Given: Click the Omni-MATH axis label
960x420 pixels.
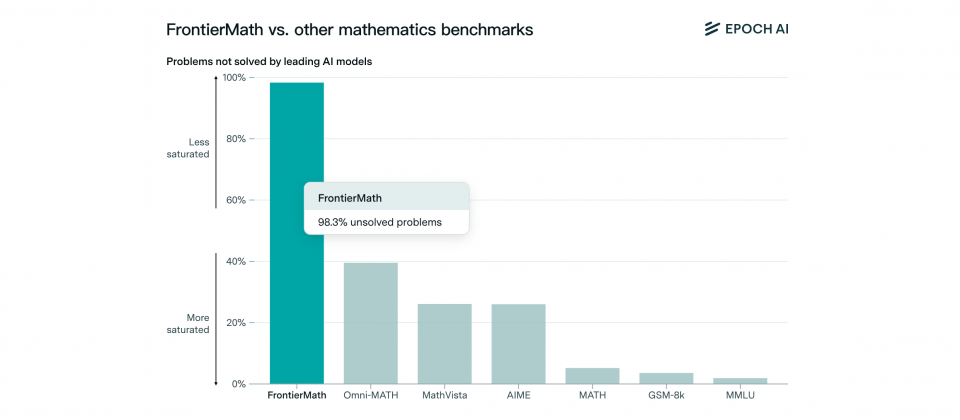Looking at the screenshot, I should click(x=371, y=396).
